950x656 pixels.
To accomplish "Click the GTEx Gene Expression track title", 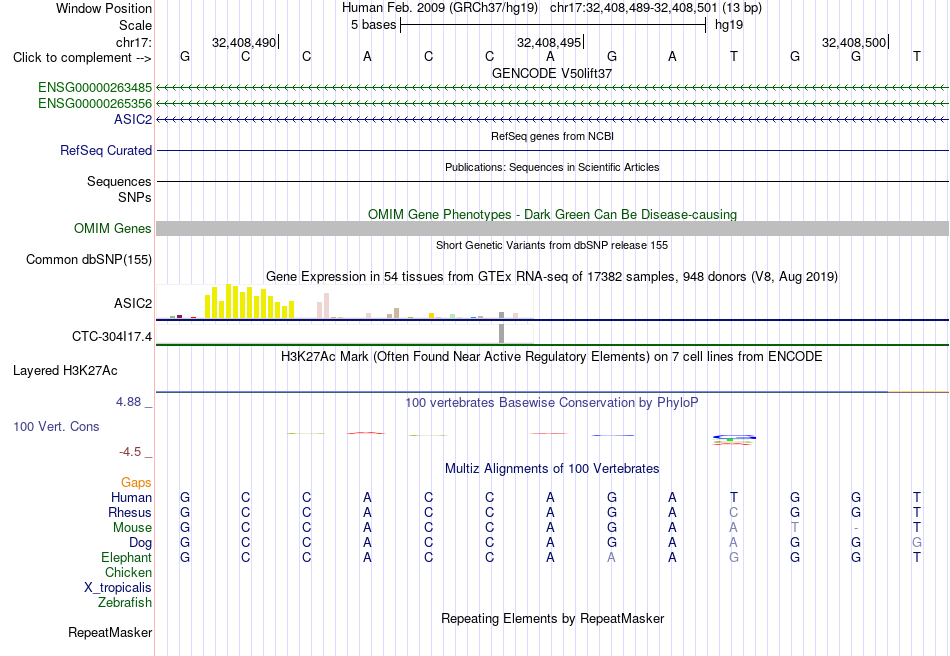I will [552, 277].
